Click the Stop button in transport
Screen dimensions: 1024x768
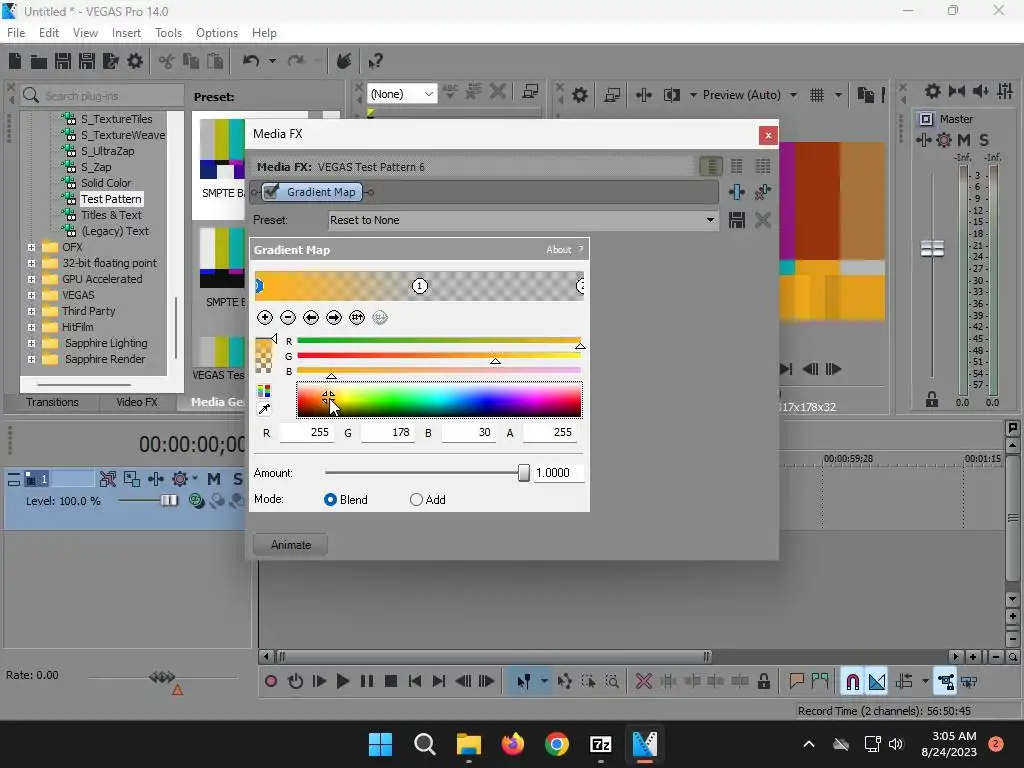[x=391, y=682]
